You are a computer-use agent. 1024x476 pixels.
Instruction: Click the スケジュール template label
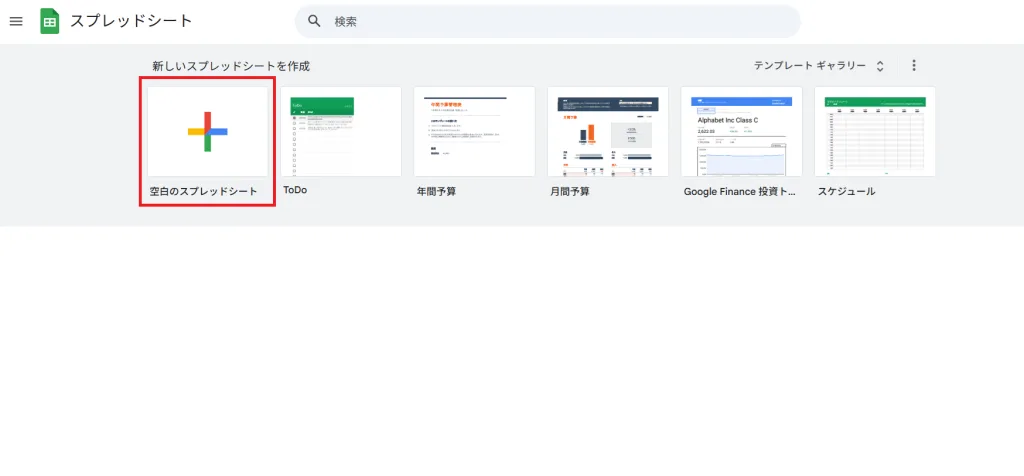(x=846, y=191)
